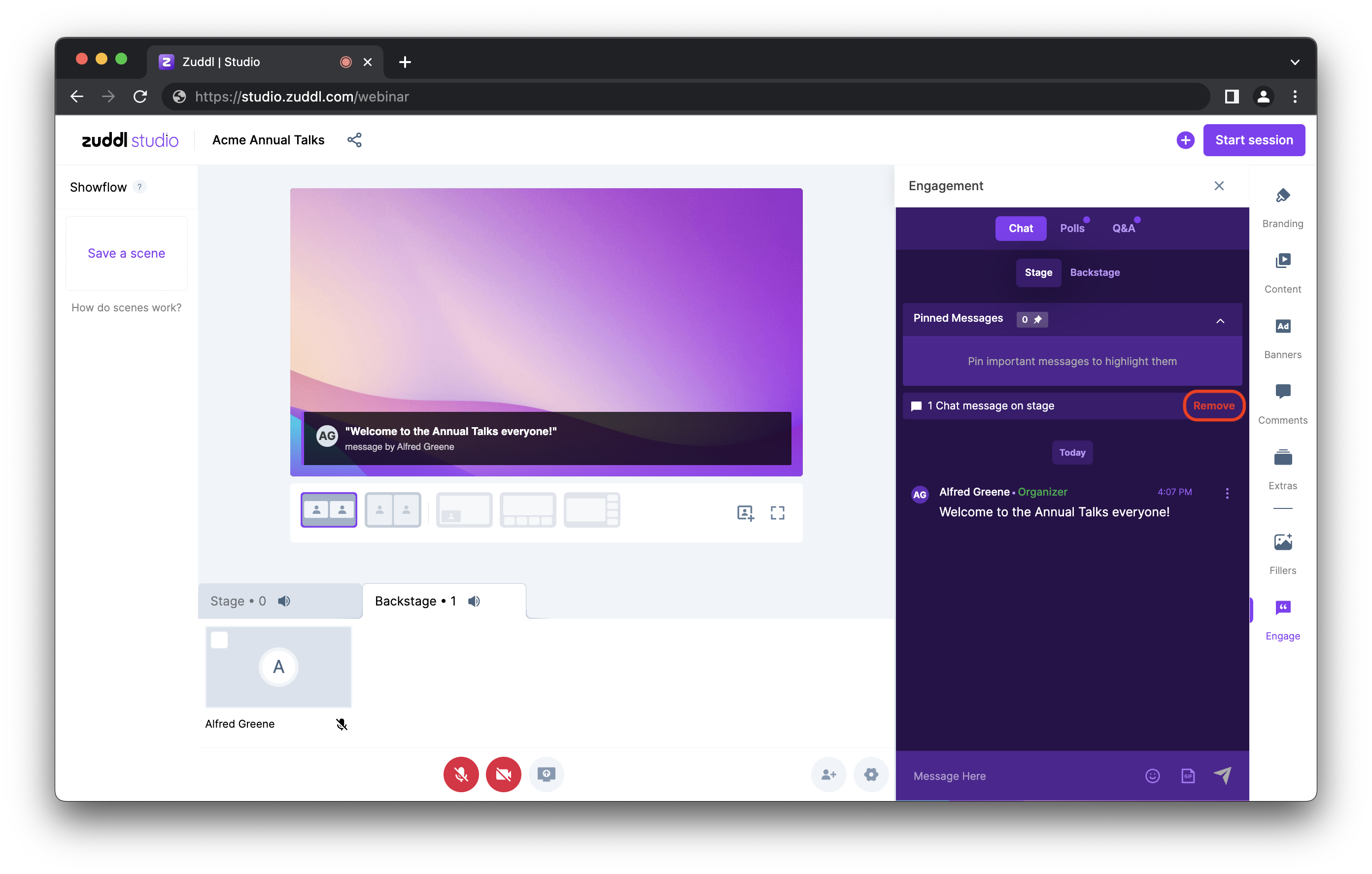The width and height of the screenshot is (1372, 874).
Task: Toggle the camera off button
Action: 503,774
